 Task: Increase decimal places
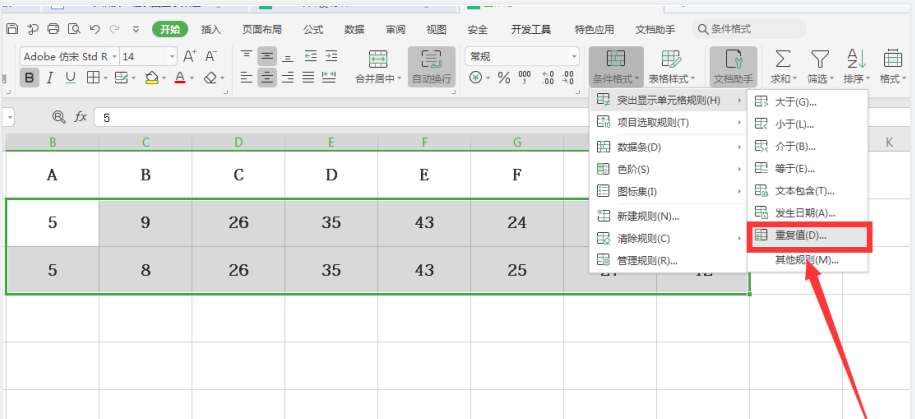tap(548, 78)
